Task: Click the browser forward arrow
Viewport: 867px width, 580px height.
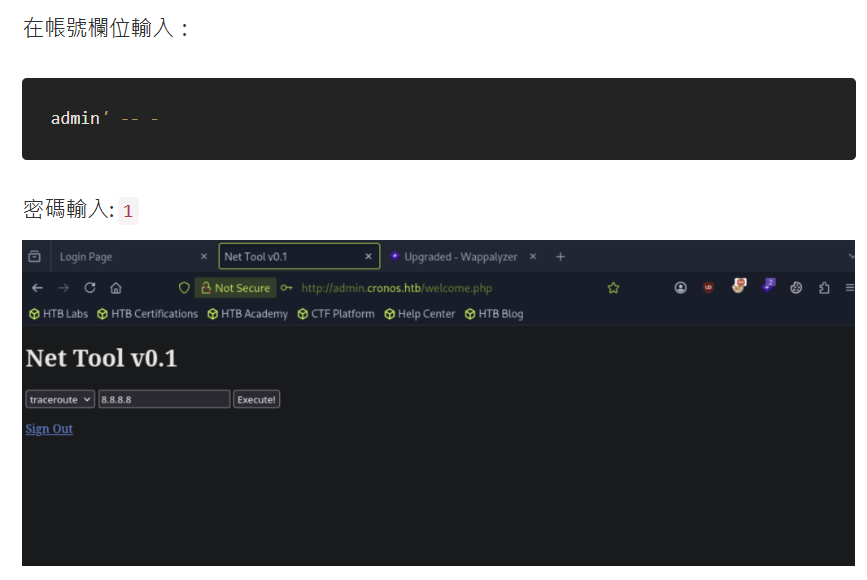Action: pos(64,288)
